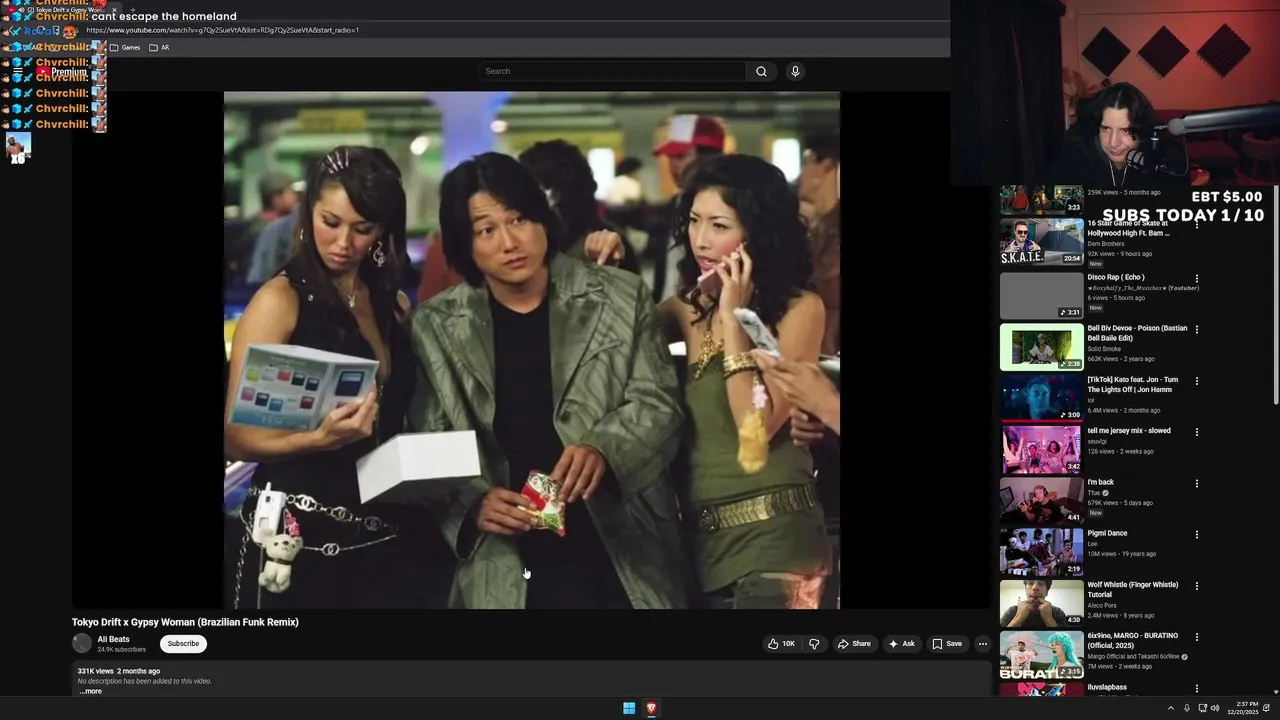Screen dimensions: 1280x720
Task: Open 6ix9ine BURATINO thumbnail
Action: click(1041, 654)
